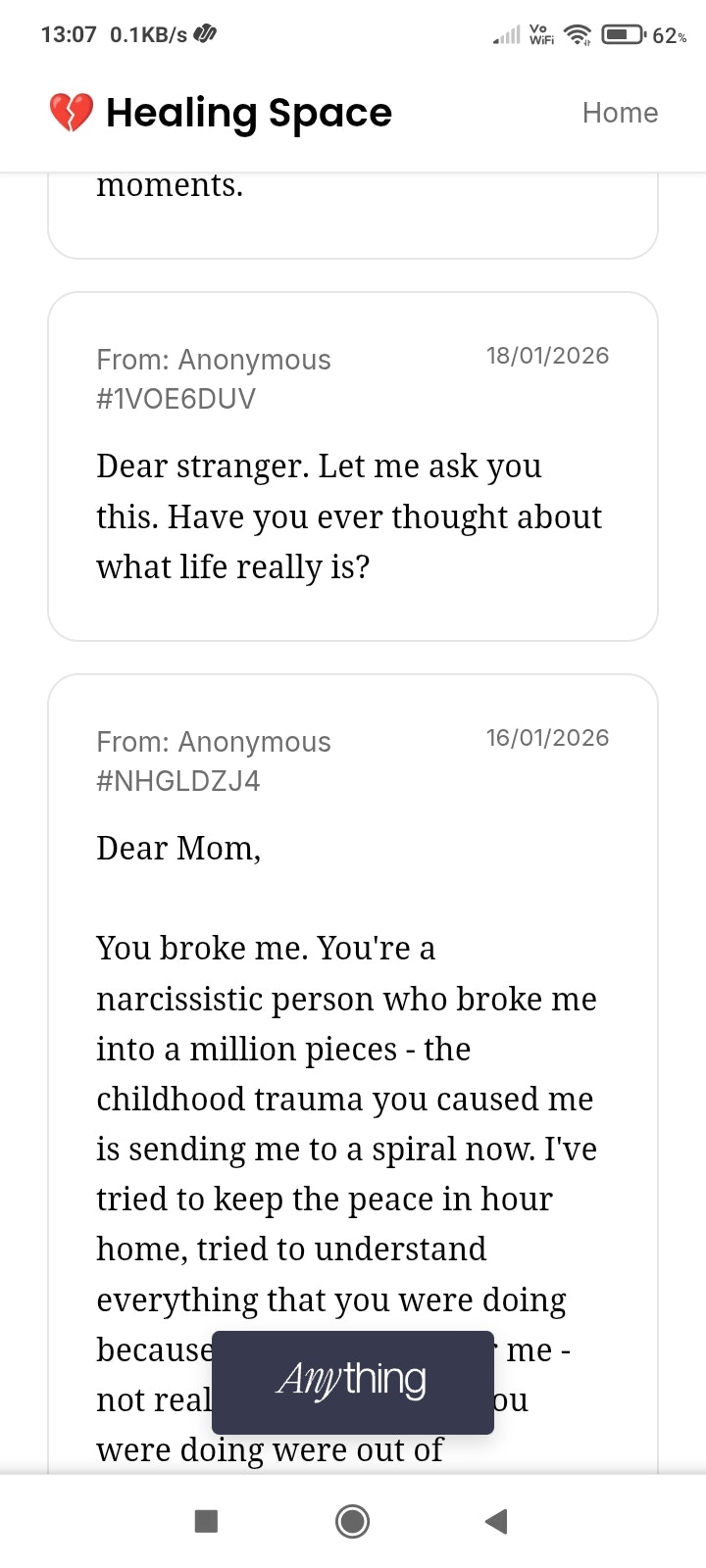
Task: Tap the 13:07 clock in status bar
Action: (69, 34)
